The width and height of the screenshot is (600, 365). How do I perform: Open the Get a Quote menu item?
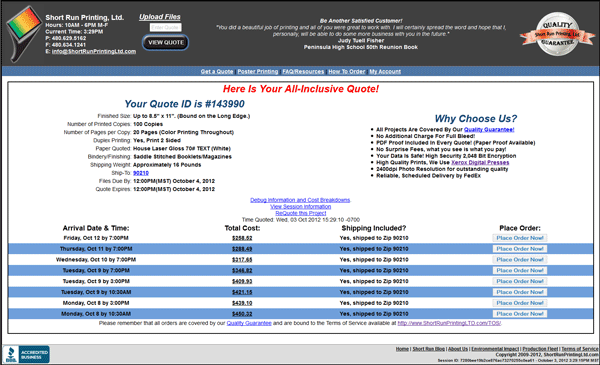(x=217, y=72)
